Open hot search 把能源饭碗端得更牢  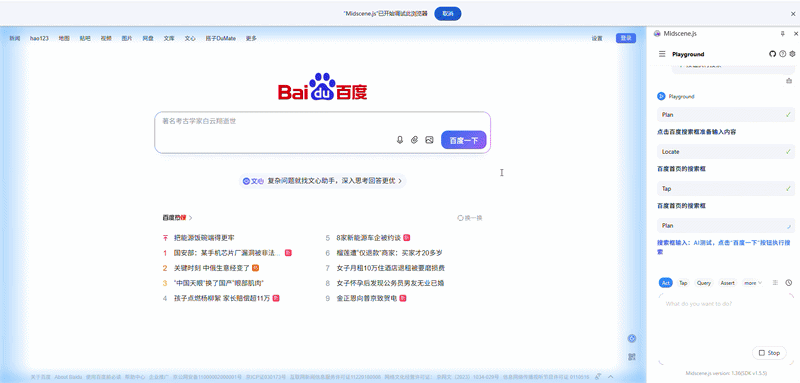(x=204, y=238)
